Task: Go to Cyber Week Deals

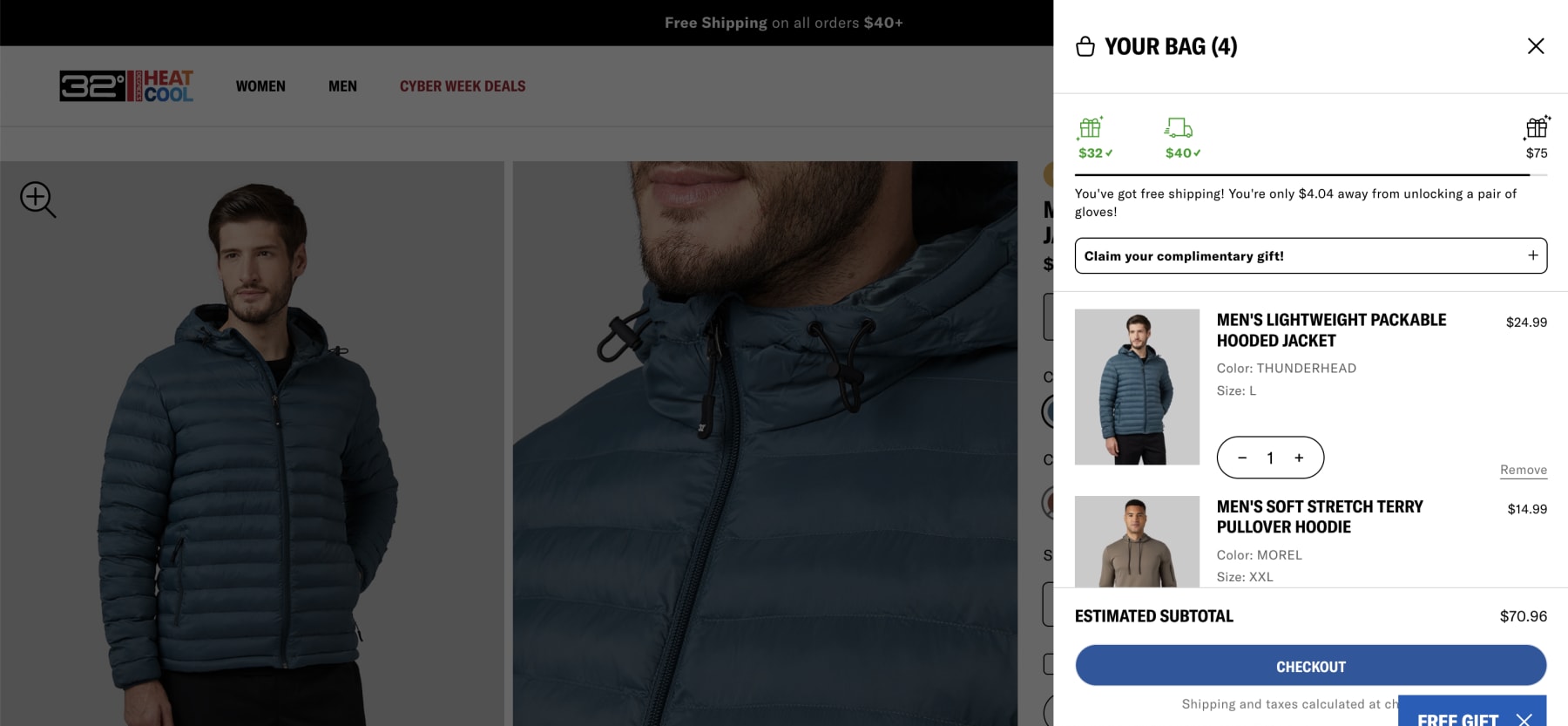Action: point(463,86)
